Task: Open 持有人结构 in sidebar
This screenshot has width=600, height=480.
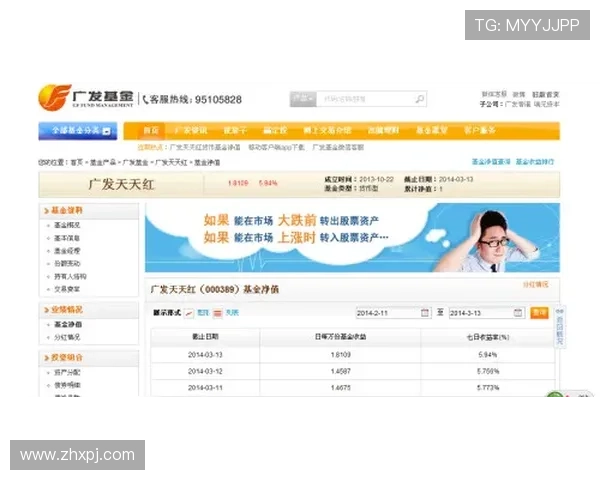Action: pos(70,276)
